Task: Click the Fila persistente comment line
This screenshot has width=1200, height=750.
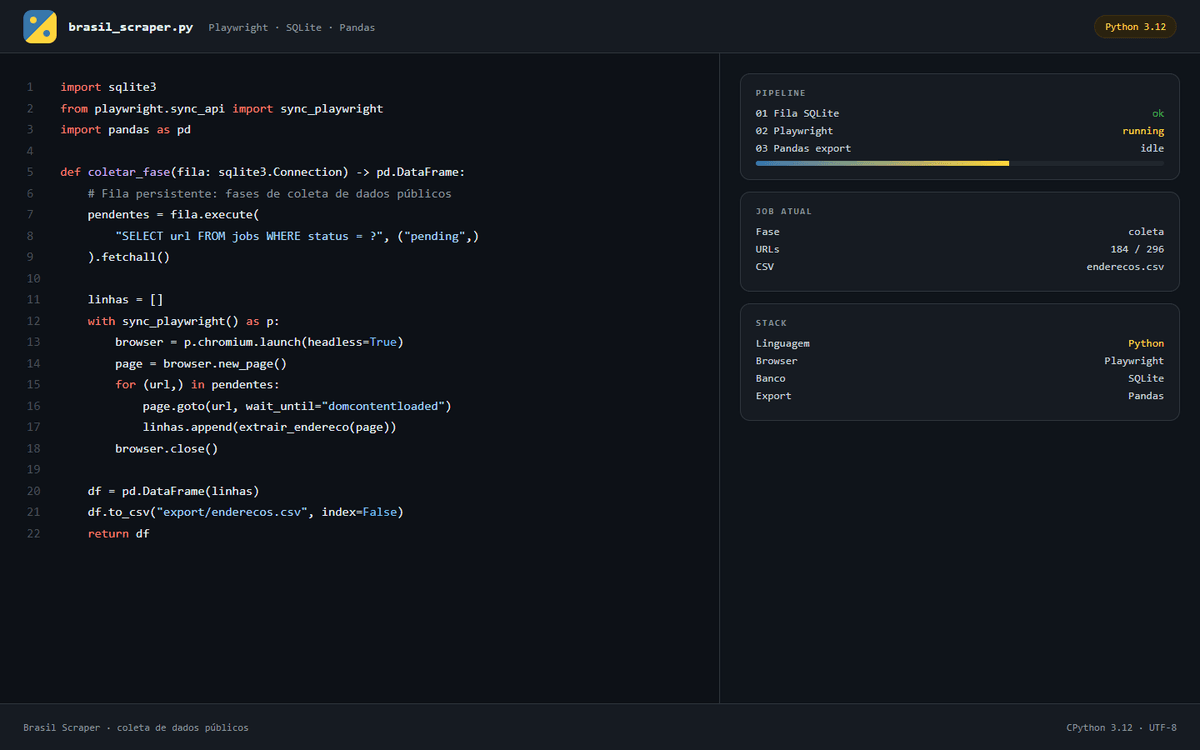Action: tap(270, 193)
